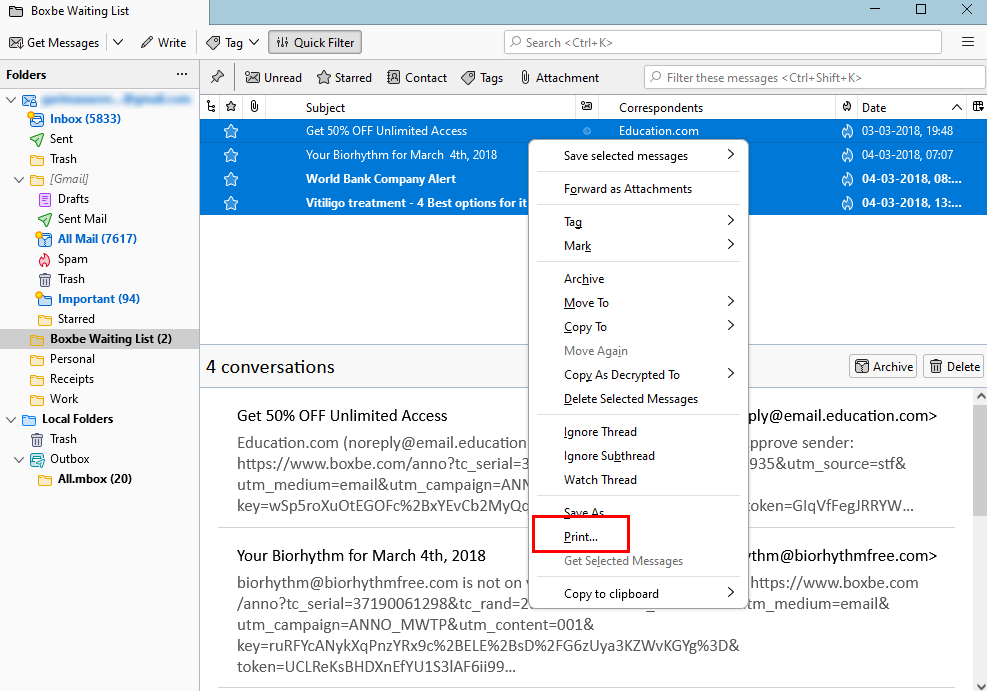This screenshot has height=691, width=987.
Task: Open Mark submenu
Action: pyautogui.click(x=638, y=245)
